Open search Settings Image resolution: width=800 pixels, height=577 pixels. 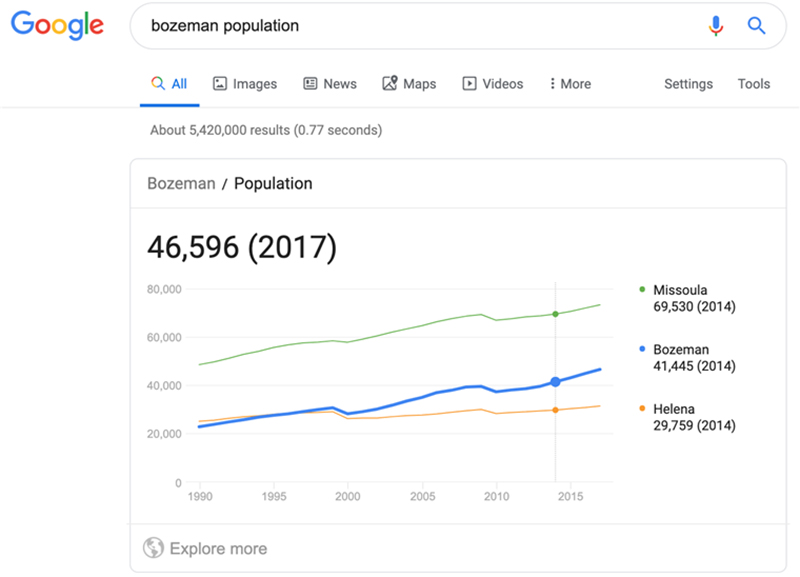pyautogui.click(x=688, y=84)
